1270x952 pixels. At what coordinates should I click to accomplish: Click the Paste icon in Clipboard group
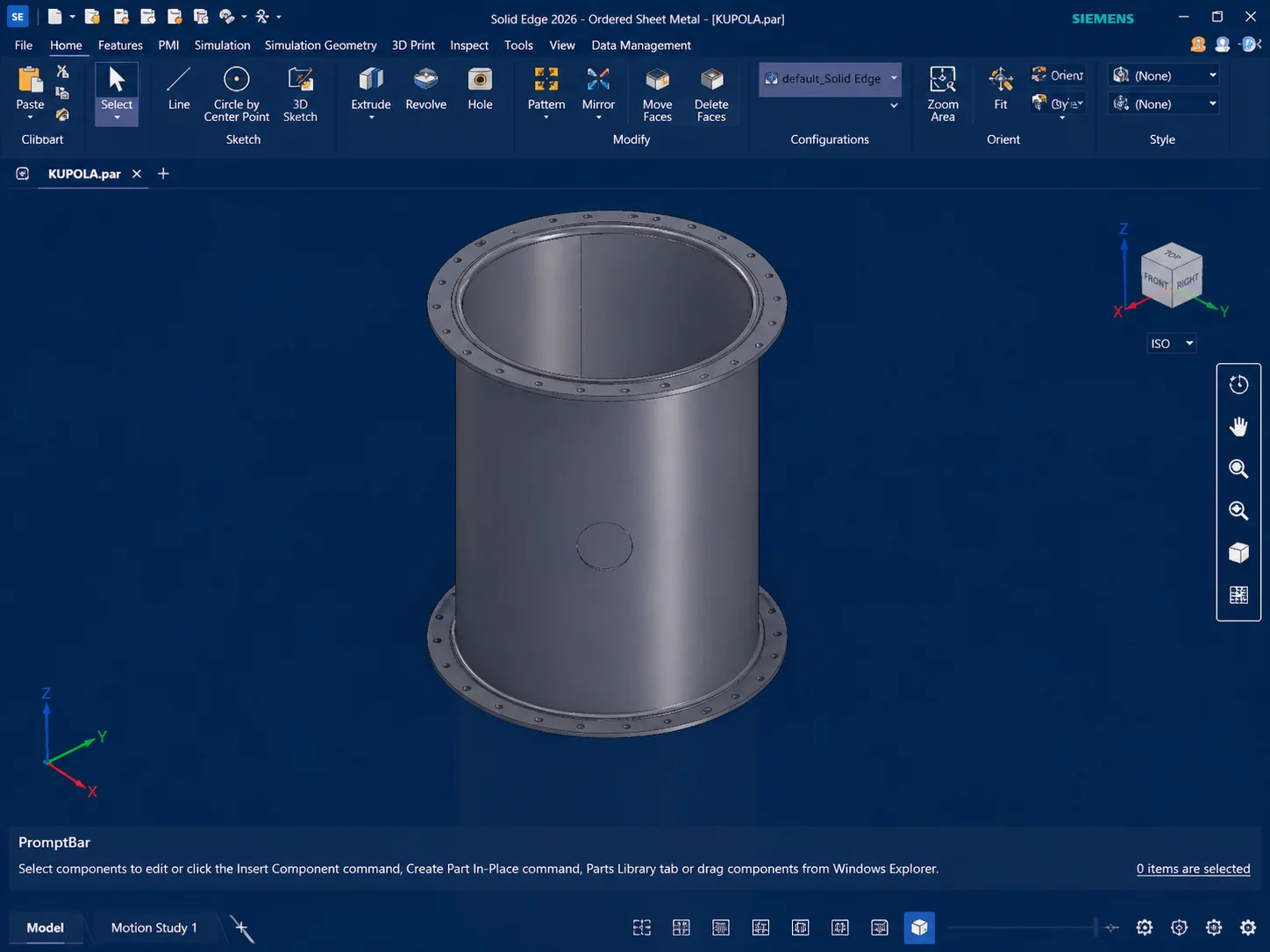point(30,80)
